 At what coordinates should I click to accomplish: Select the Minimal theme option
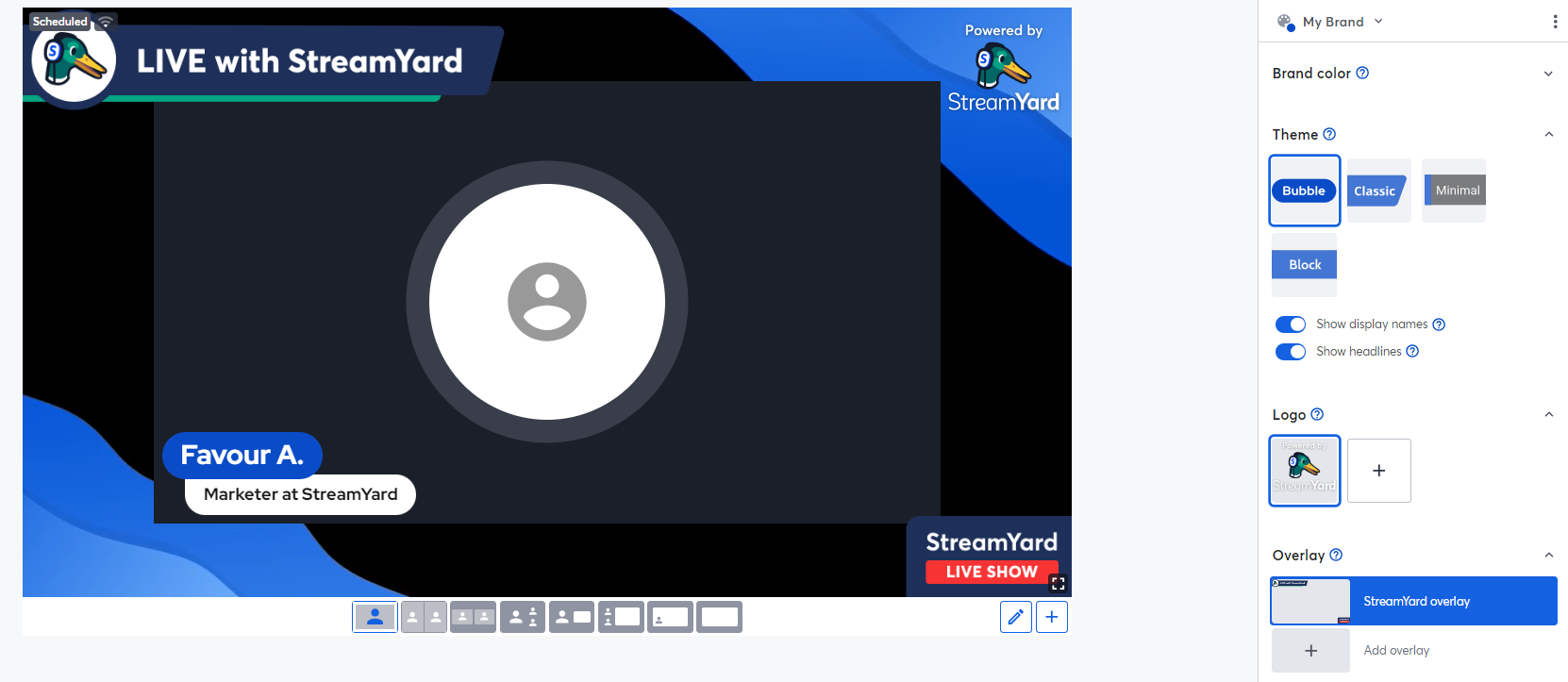(x=1454, y=191)
